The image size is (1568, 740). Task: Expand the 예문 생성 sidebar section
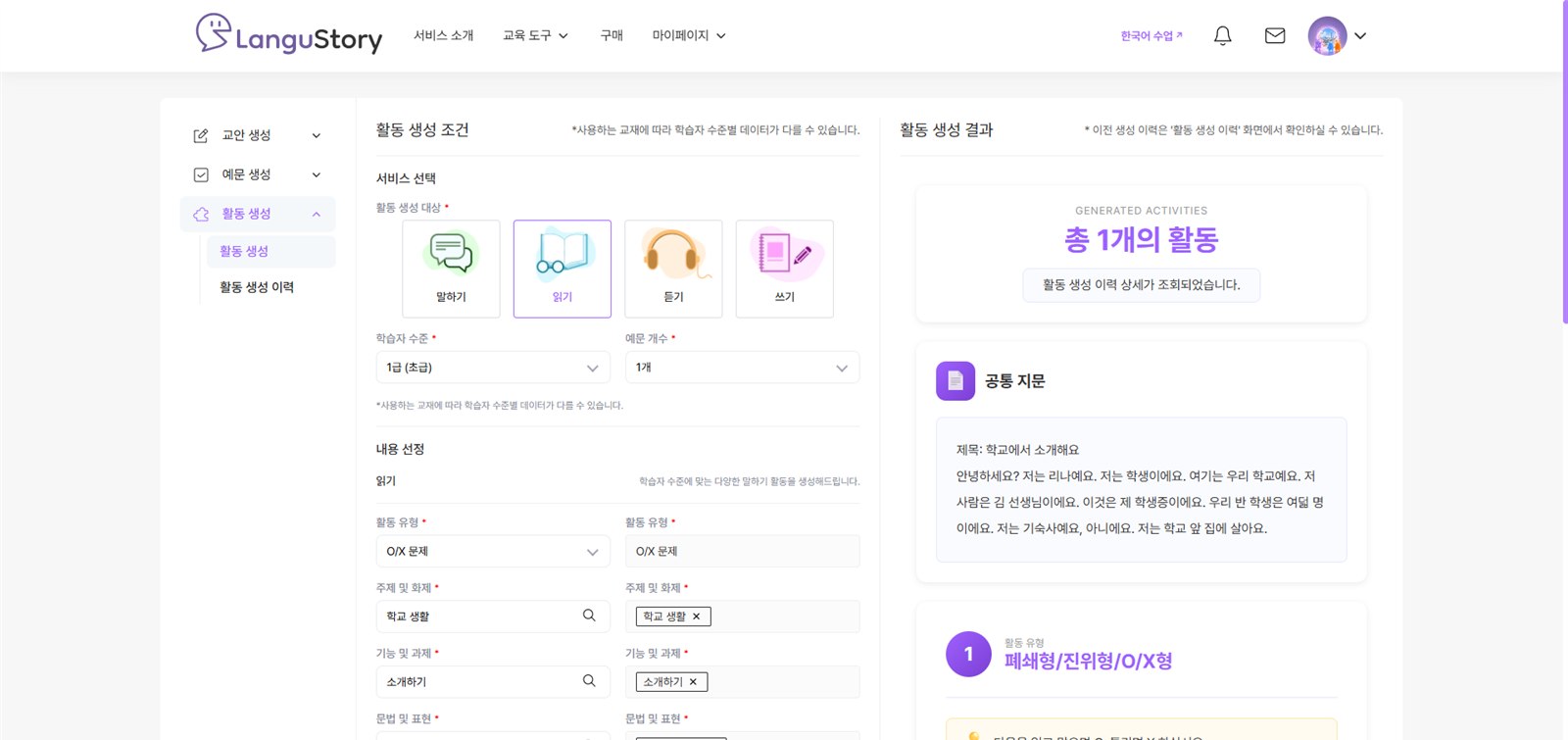317,174
